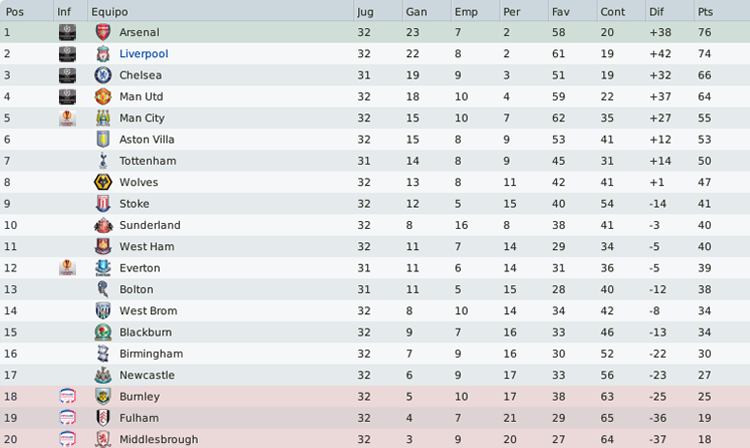This screenshot has width=750, height=448.
Task: Select the relegation icon in Burnley's row
Action: coord(67,396)
